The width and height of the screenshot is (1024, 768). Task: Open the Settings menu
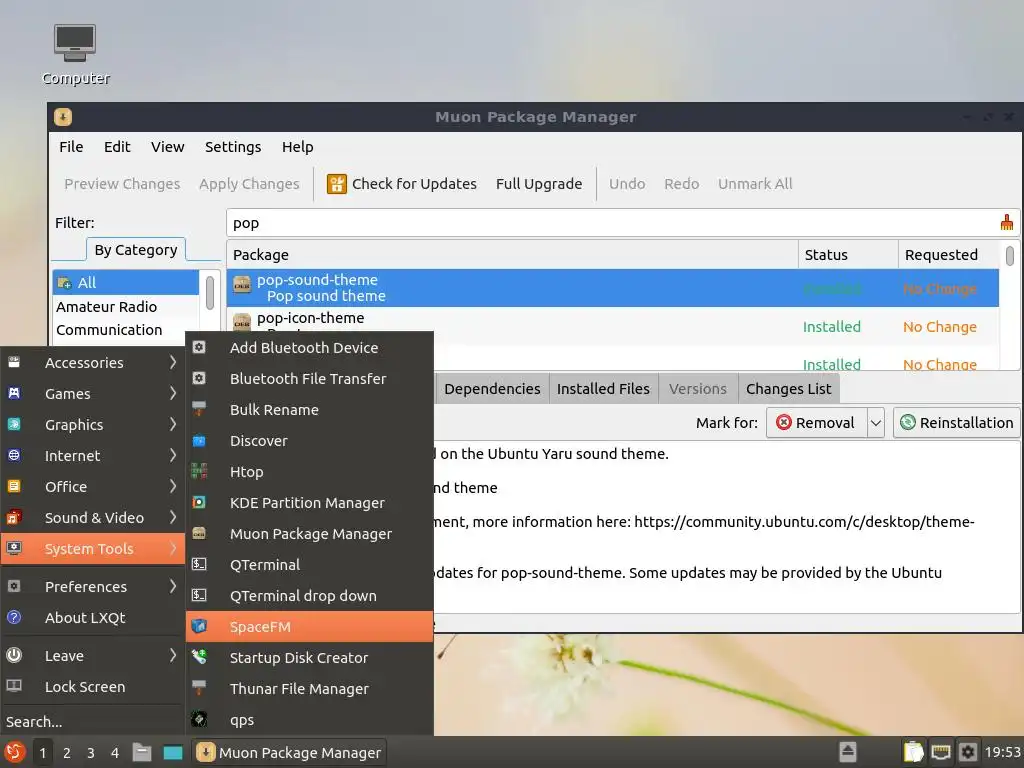tap(233, 147)
